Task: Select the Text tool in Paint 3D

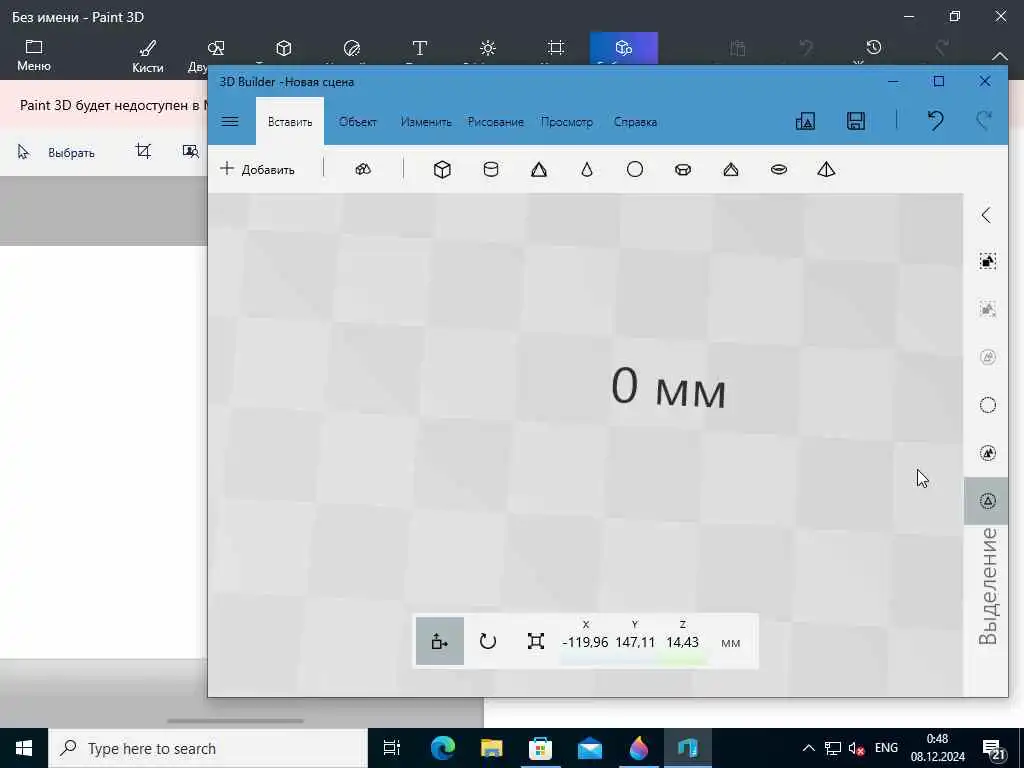Action: click(x=420, y=48)
